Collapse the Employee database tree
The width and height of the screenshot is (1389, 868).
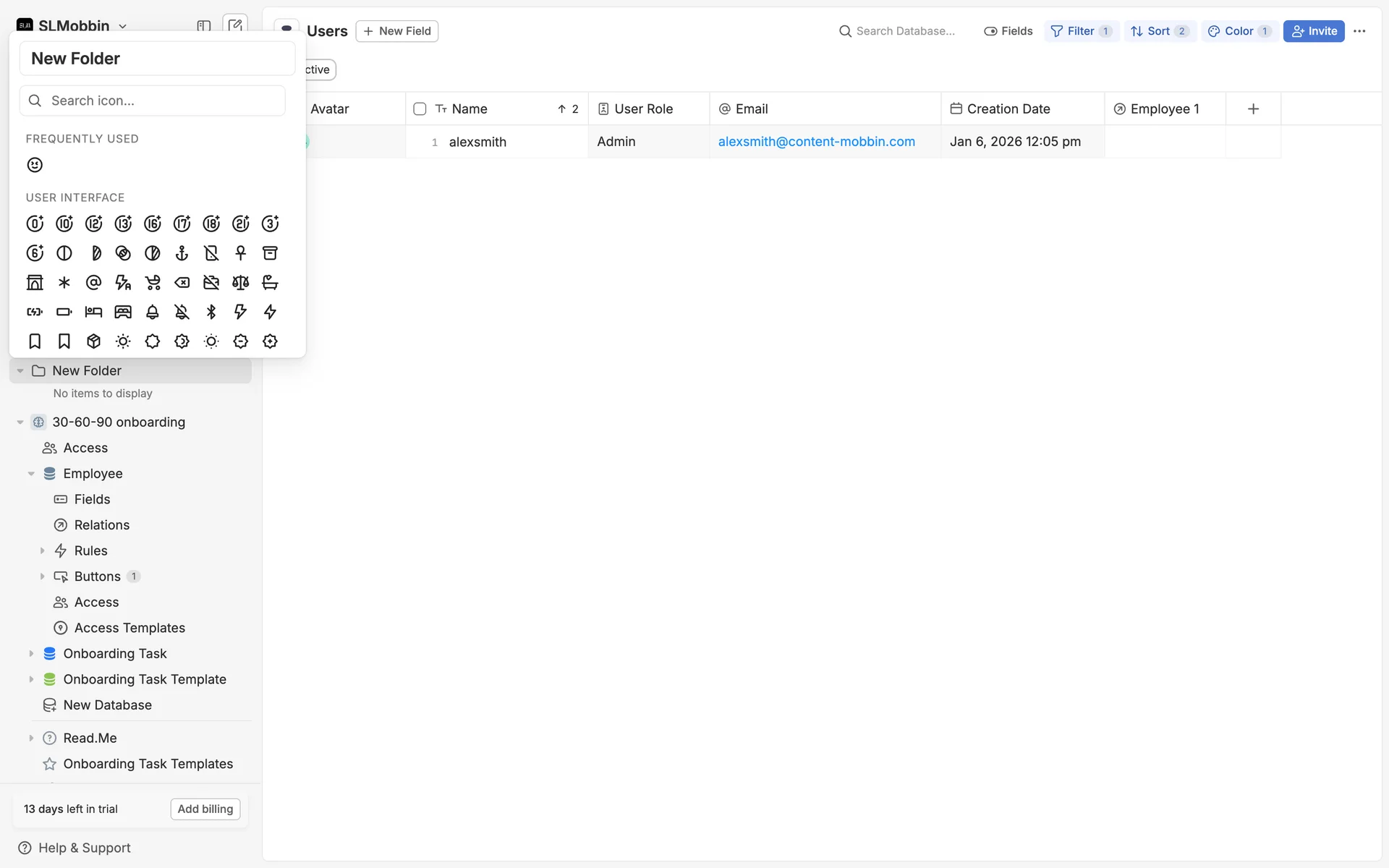[31, 474]
